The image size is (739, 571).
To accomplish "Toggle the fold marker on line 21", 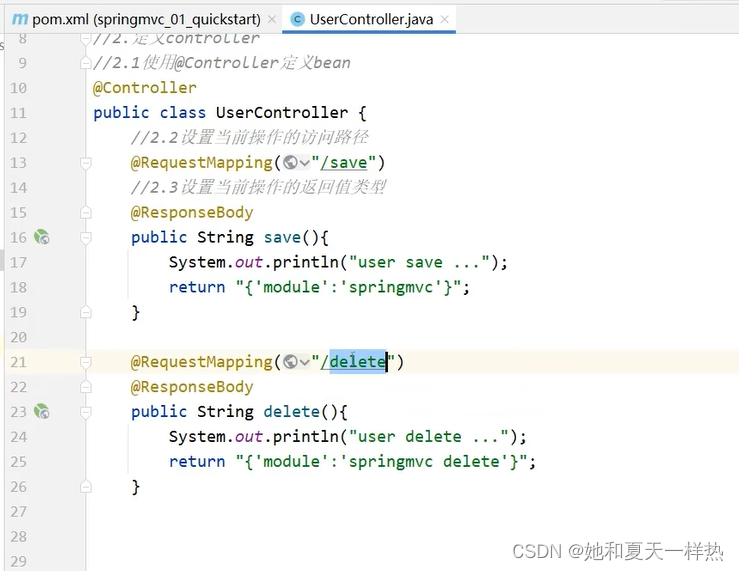I will pos(86,362).
